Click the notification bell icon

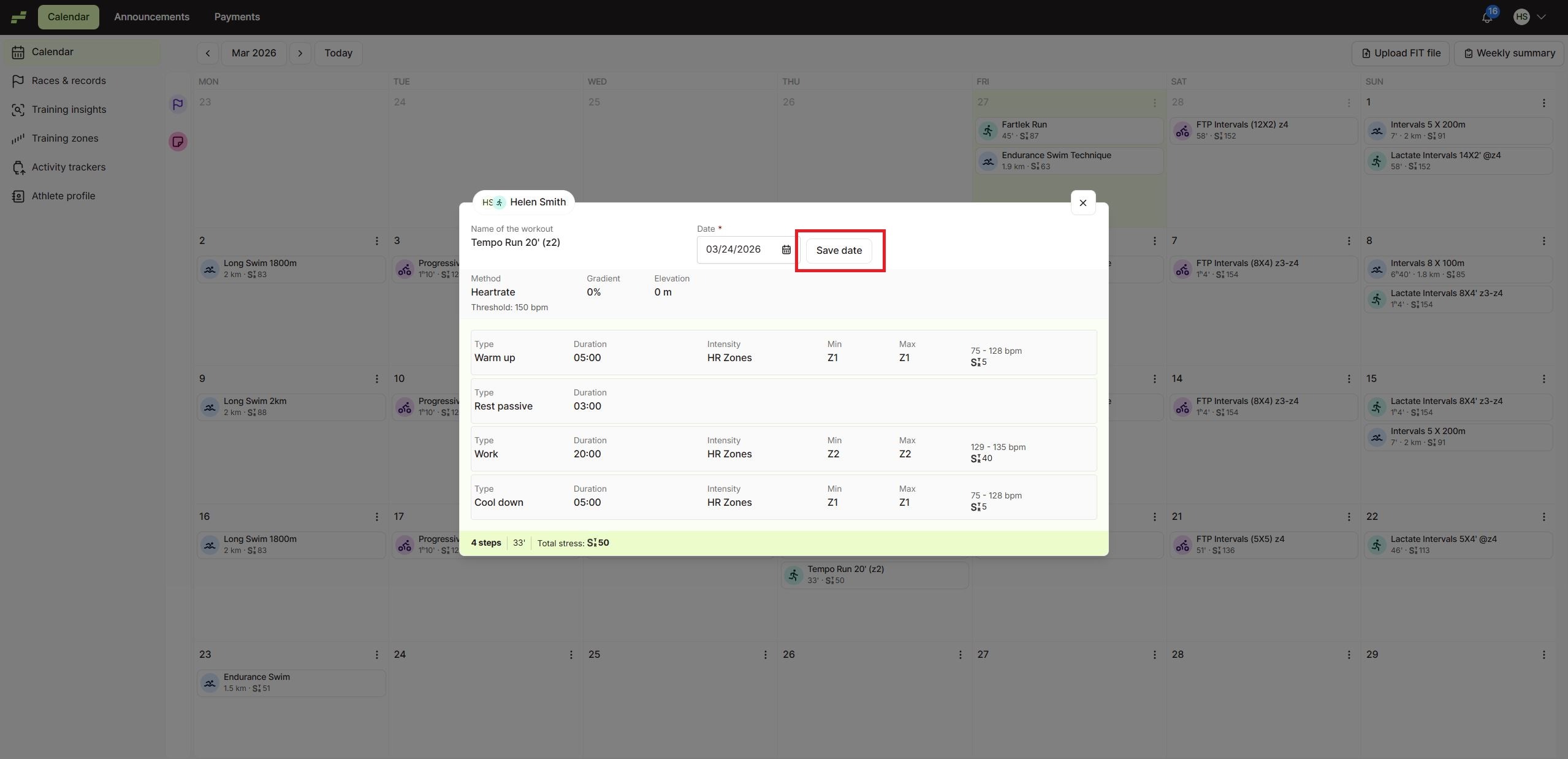(1486, 18)
